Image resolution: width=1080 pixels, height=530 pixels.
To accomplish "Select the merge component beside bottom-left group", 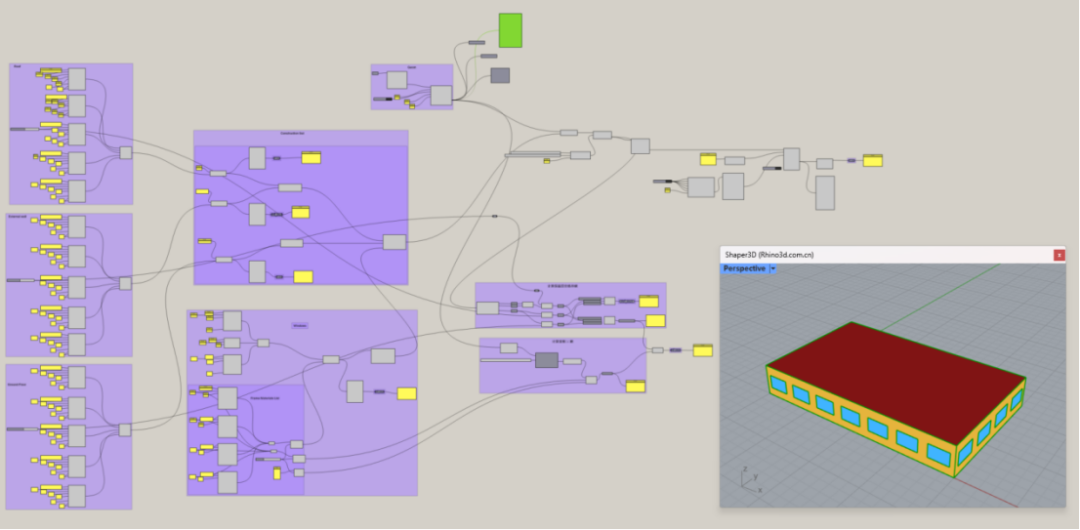I will coord(125,430).
